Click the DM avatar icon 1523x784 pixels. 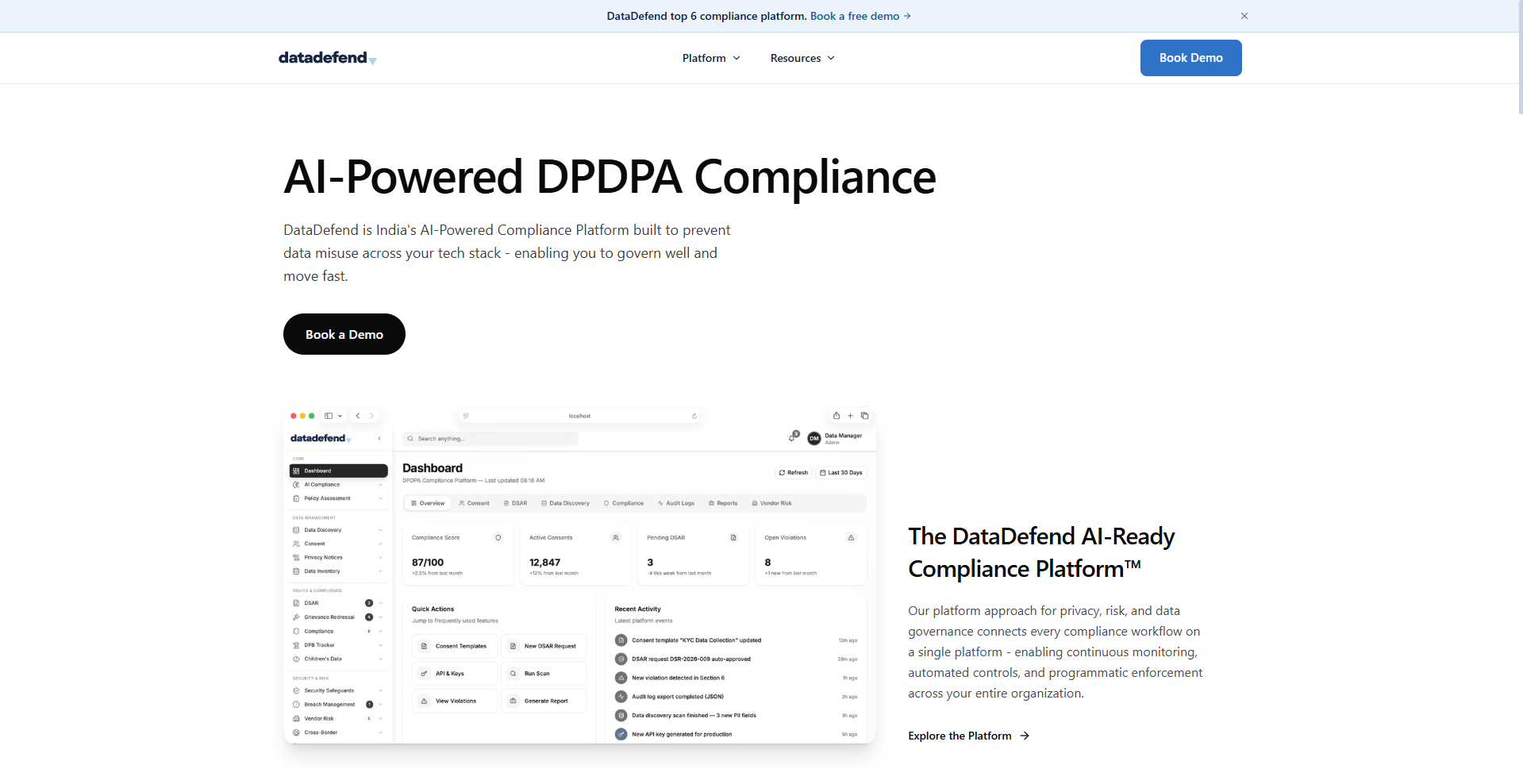click(813, 438)
